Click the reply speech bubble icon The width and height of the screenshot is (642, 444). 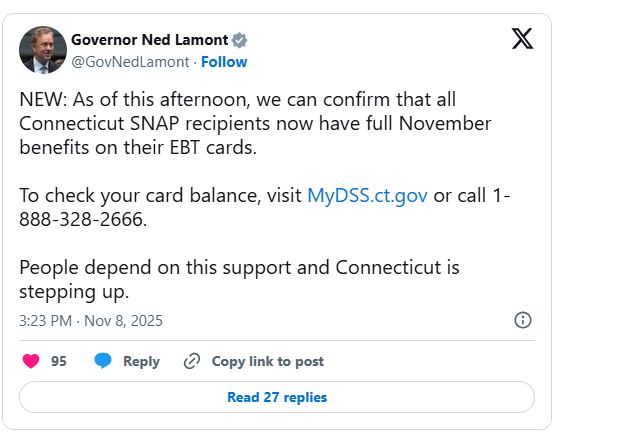pyautogui.click(x=102, y=361)
